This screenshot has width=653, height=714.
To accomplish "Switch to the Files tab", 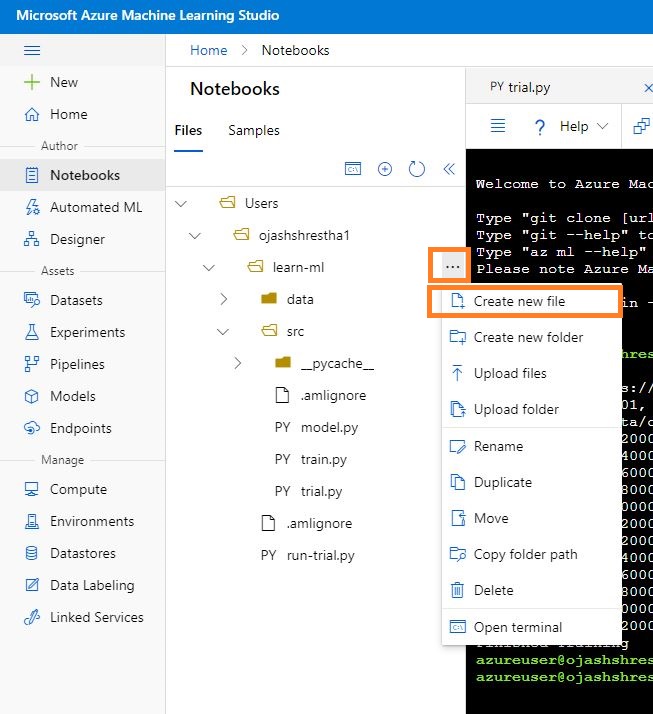I will (188, 131).
